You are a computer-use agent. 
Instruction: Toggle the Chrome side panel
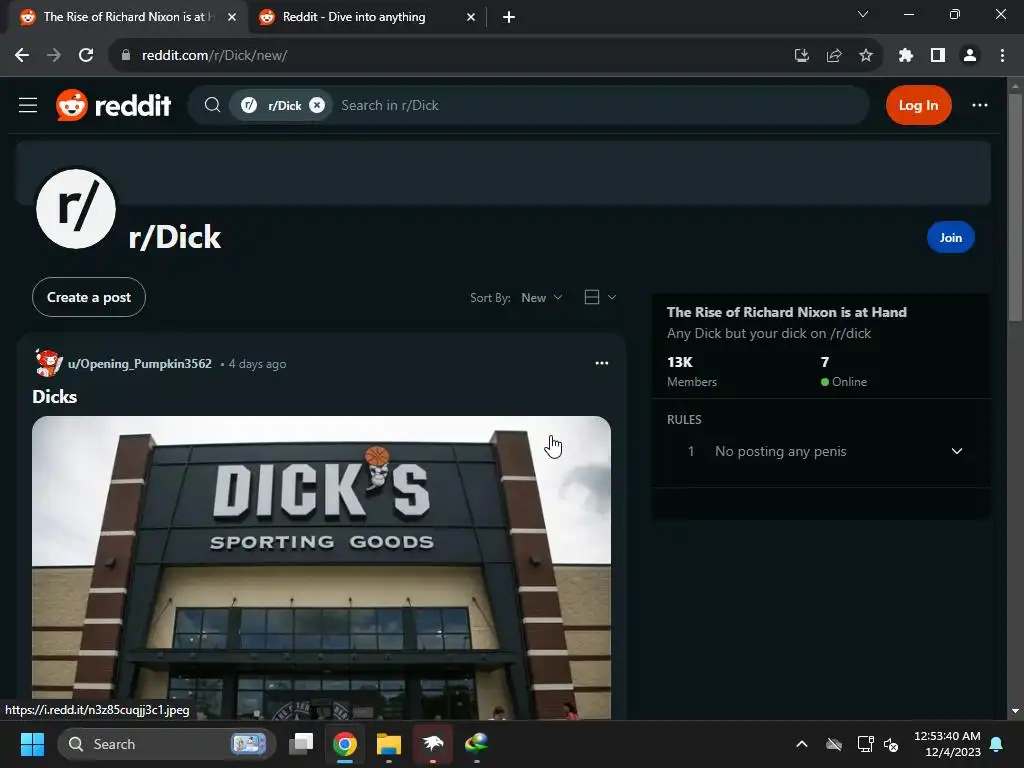[x=938, y=56]
